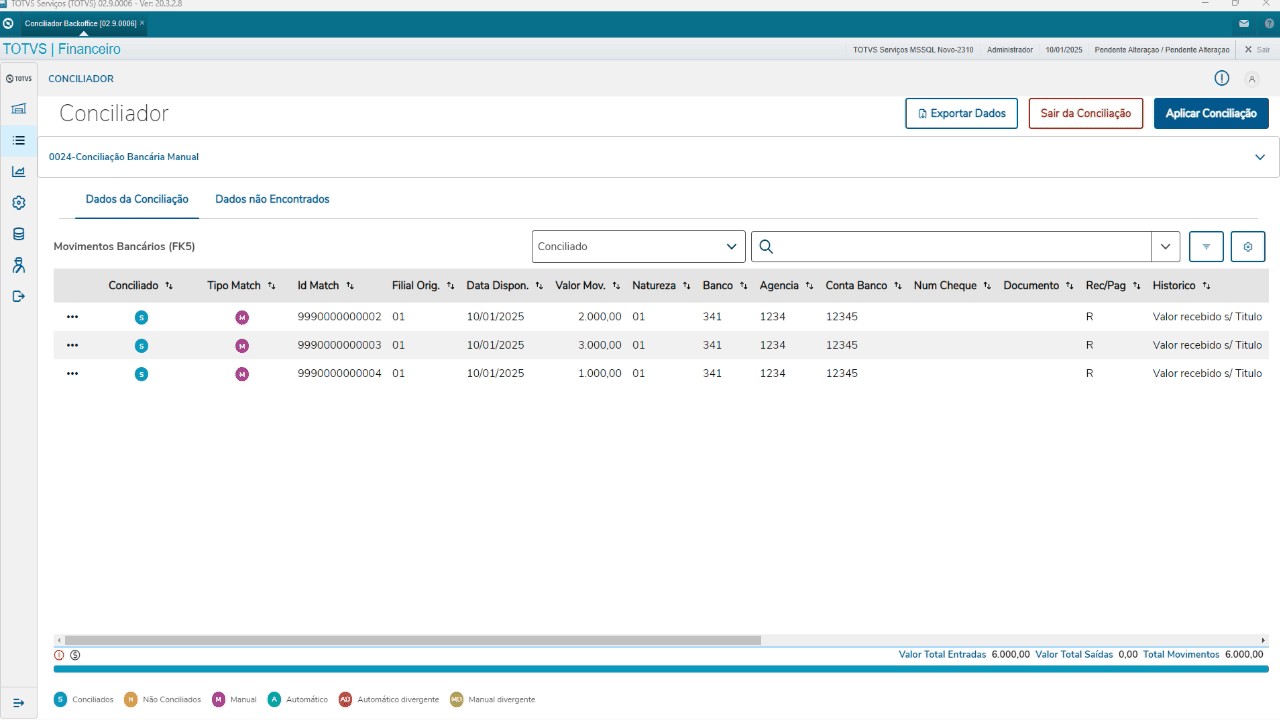The height and width of the screenshot is (720, 1280).
Task: Expand the sidebar with bottom arrow icon
Action: 18,703
